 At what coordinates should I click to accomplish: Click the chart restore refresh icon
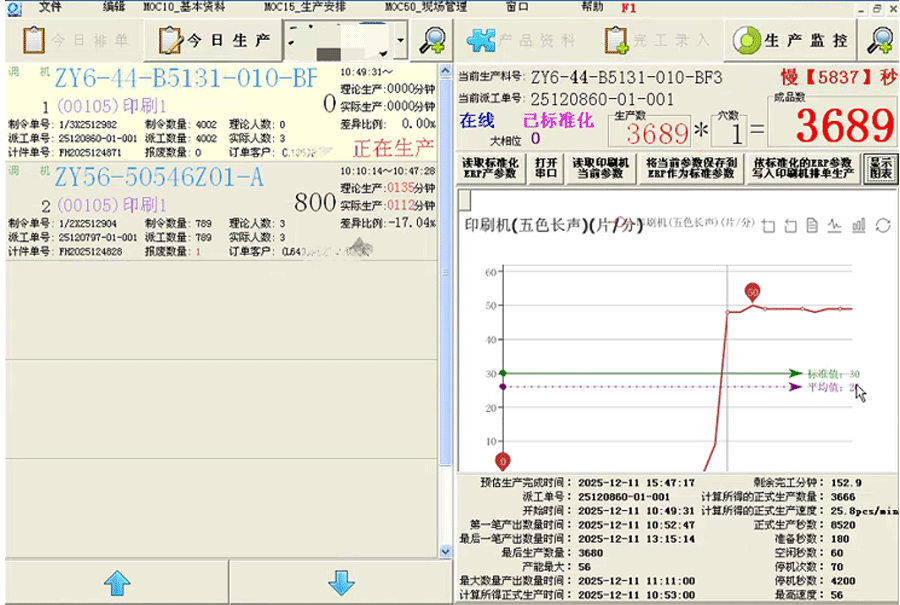(882, 225)
